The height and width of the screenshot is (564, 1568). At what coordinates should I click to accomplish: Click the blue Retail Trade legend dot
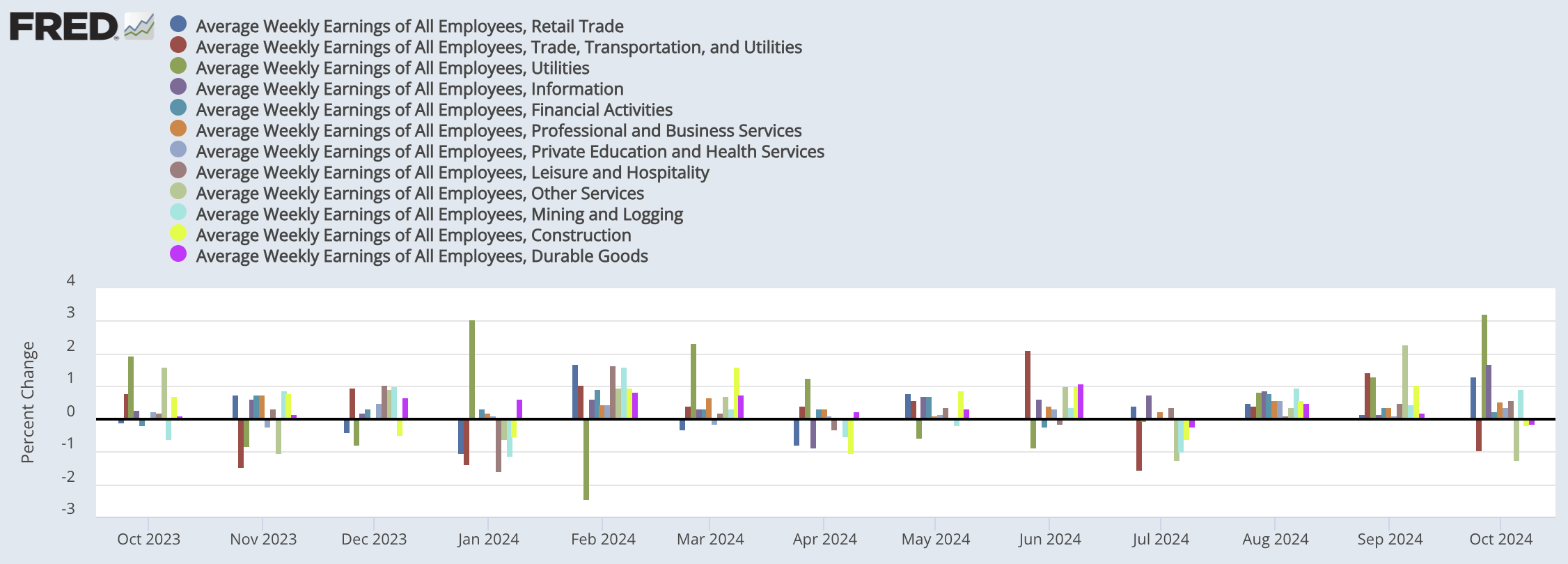coord(178,24)
